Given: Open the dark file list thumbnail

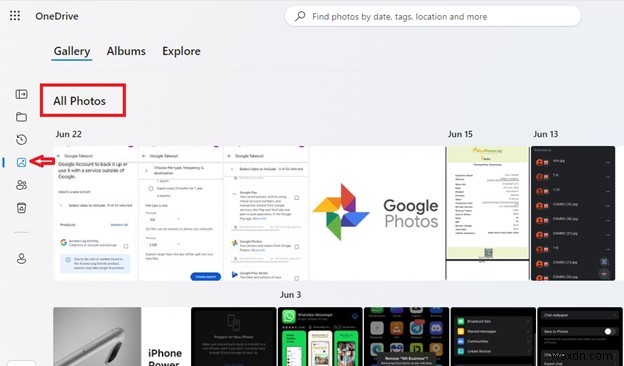Looking at the screenshot, I should point(573,213).
